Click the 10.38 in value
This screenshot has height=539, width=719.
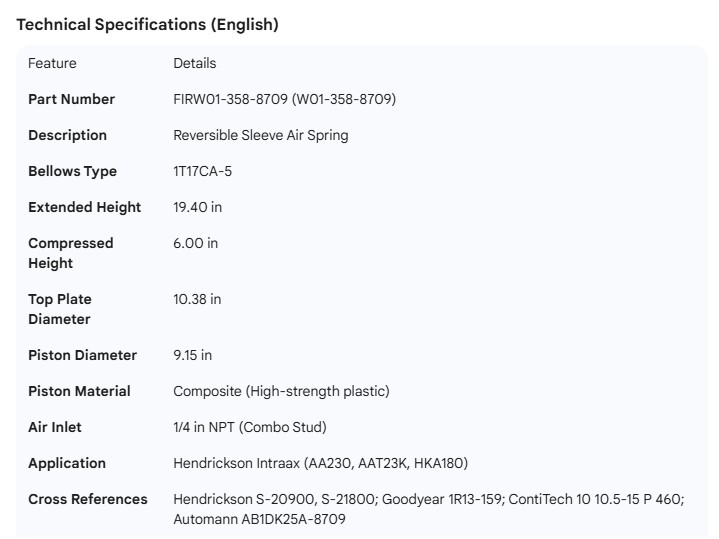(197, 299)
